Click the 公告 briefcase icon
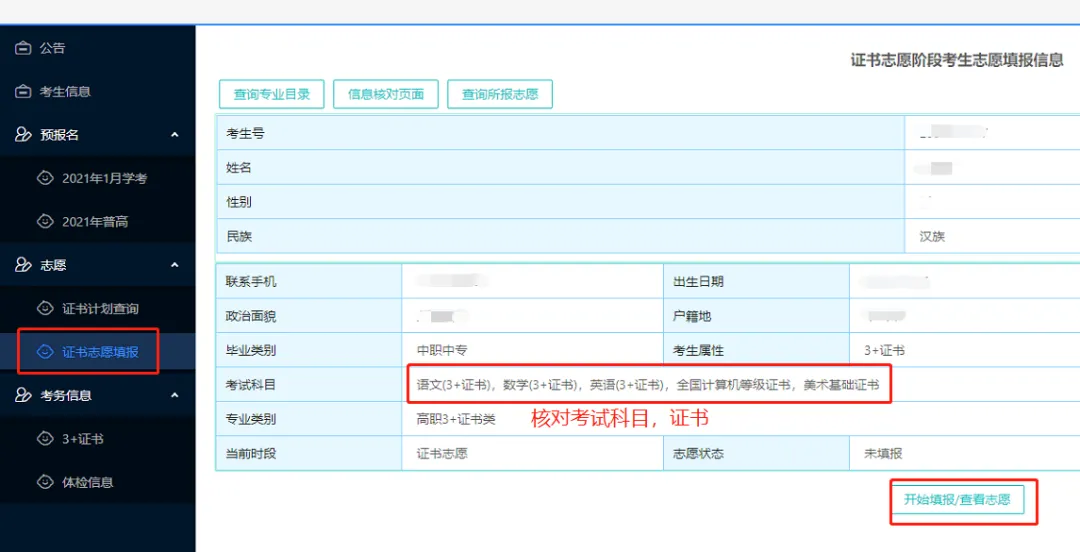The width and height of the screenshot is (1080, 552). (x=23, y=48)
